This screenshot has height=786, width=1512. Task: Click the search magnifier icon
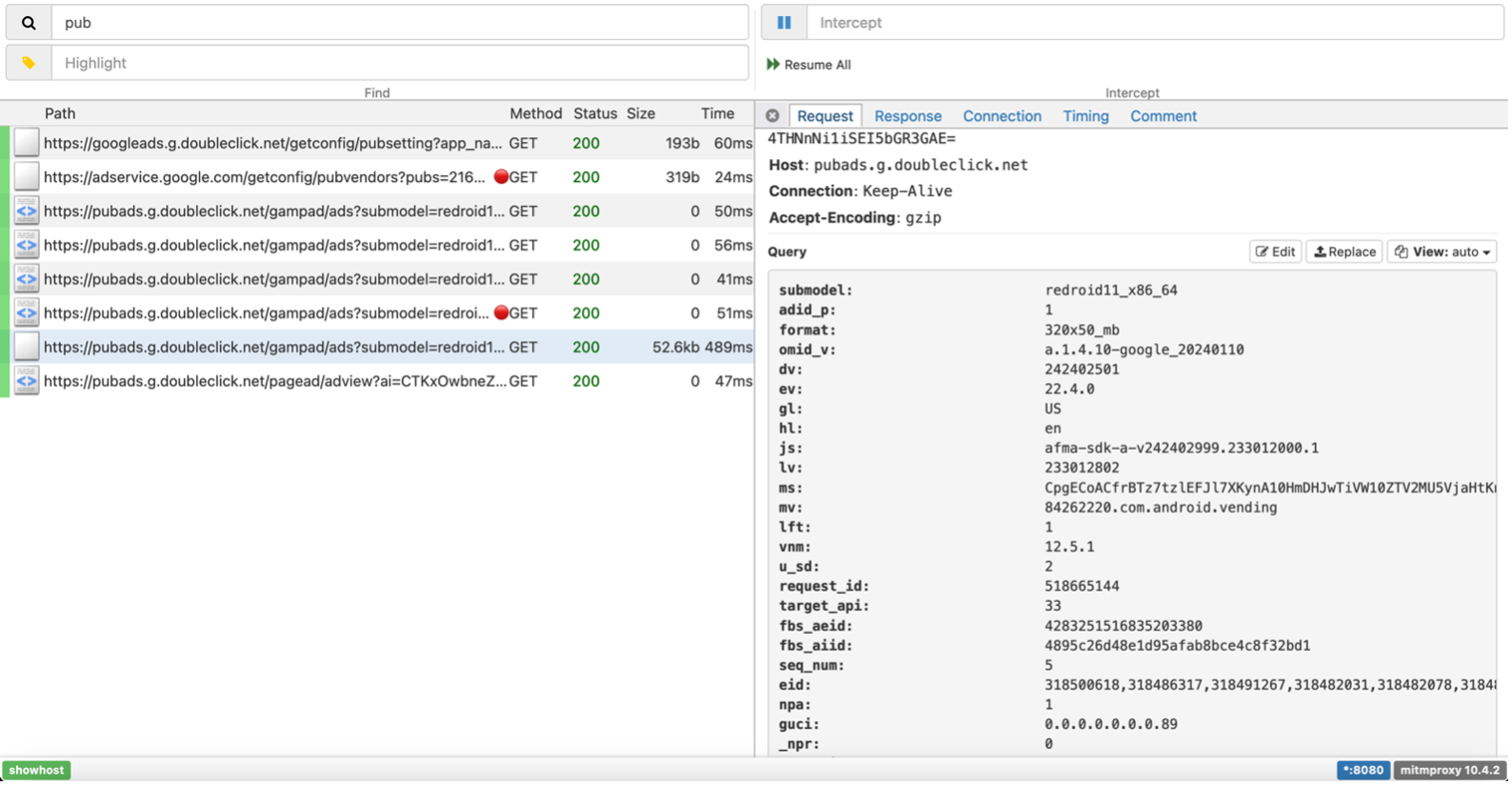click(x=29, y=23)
